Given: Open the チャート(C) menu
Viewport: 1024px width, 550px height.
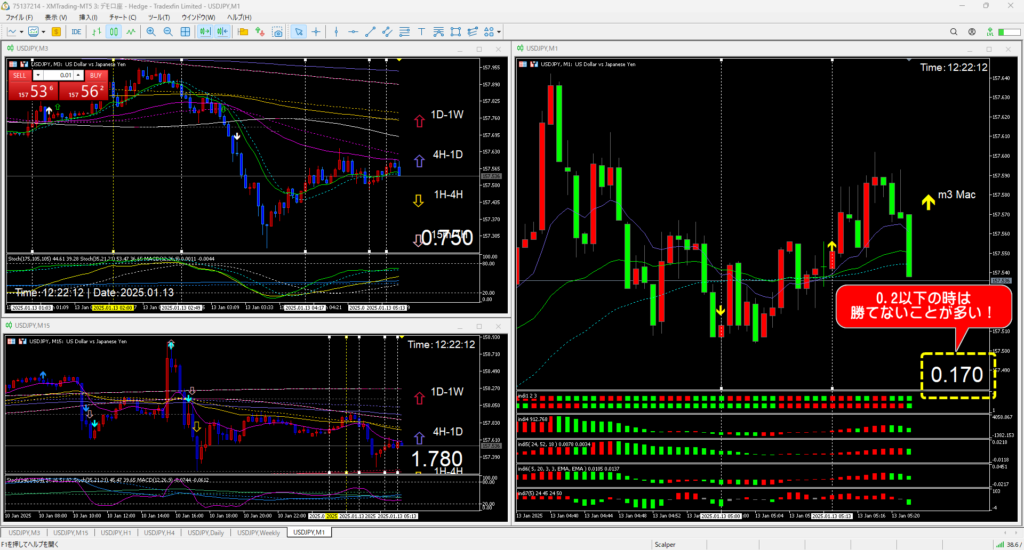Looking at the screenshot, I should point(124,18).
